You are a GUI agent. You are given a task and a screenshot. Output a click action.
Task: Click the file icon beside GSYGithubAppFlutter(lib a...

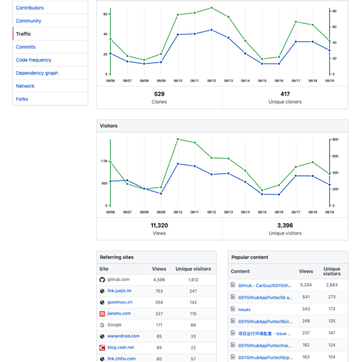point(233,297)
